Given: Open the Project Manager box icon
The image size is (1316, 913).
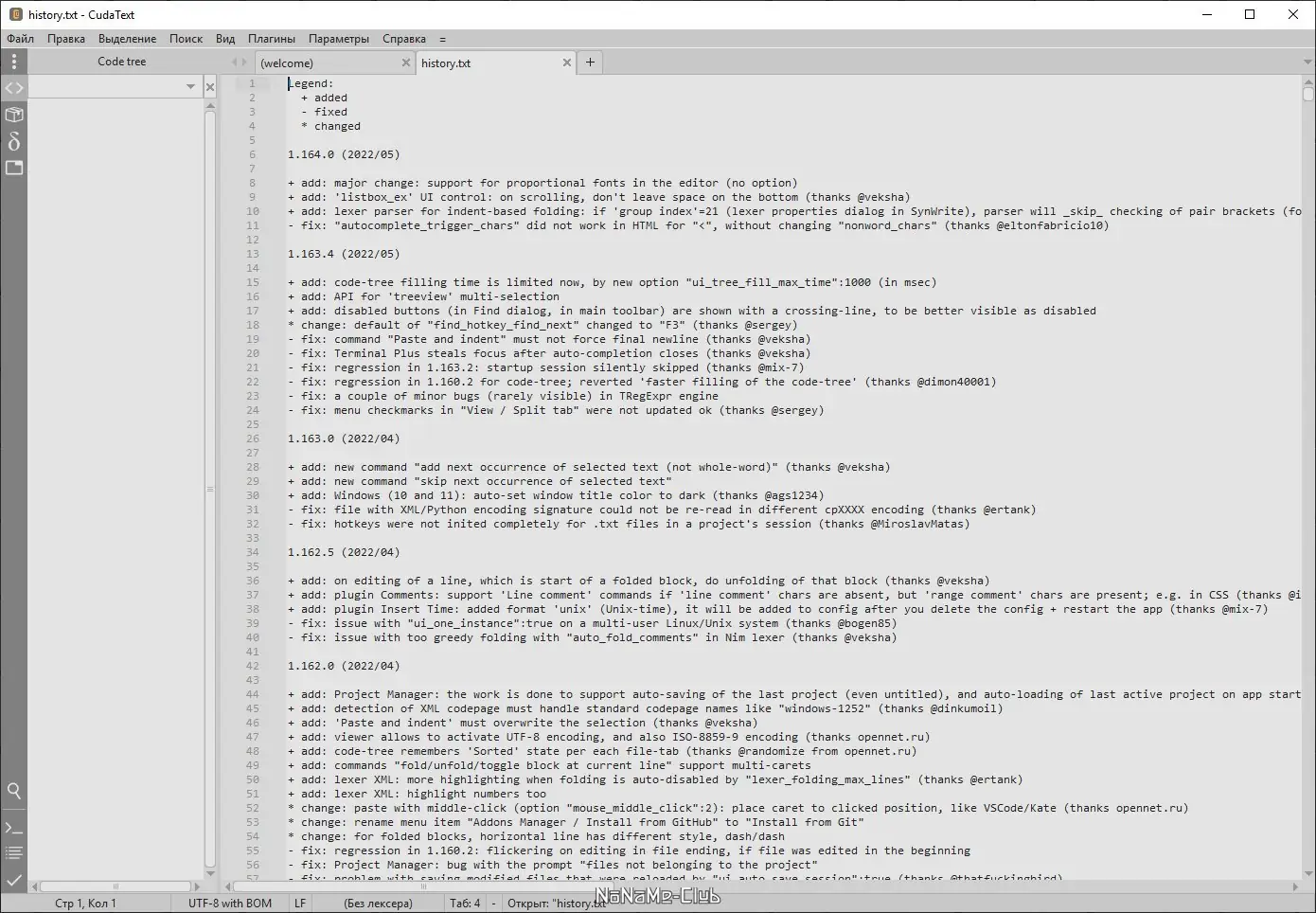Looking at the screenshot, I should [x=13, y=115].
